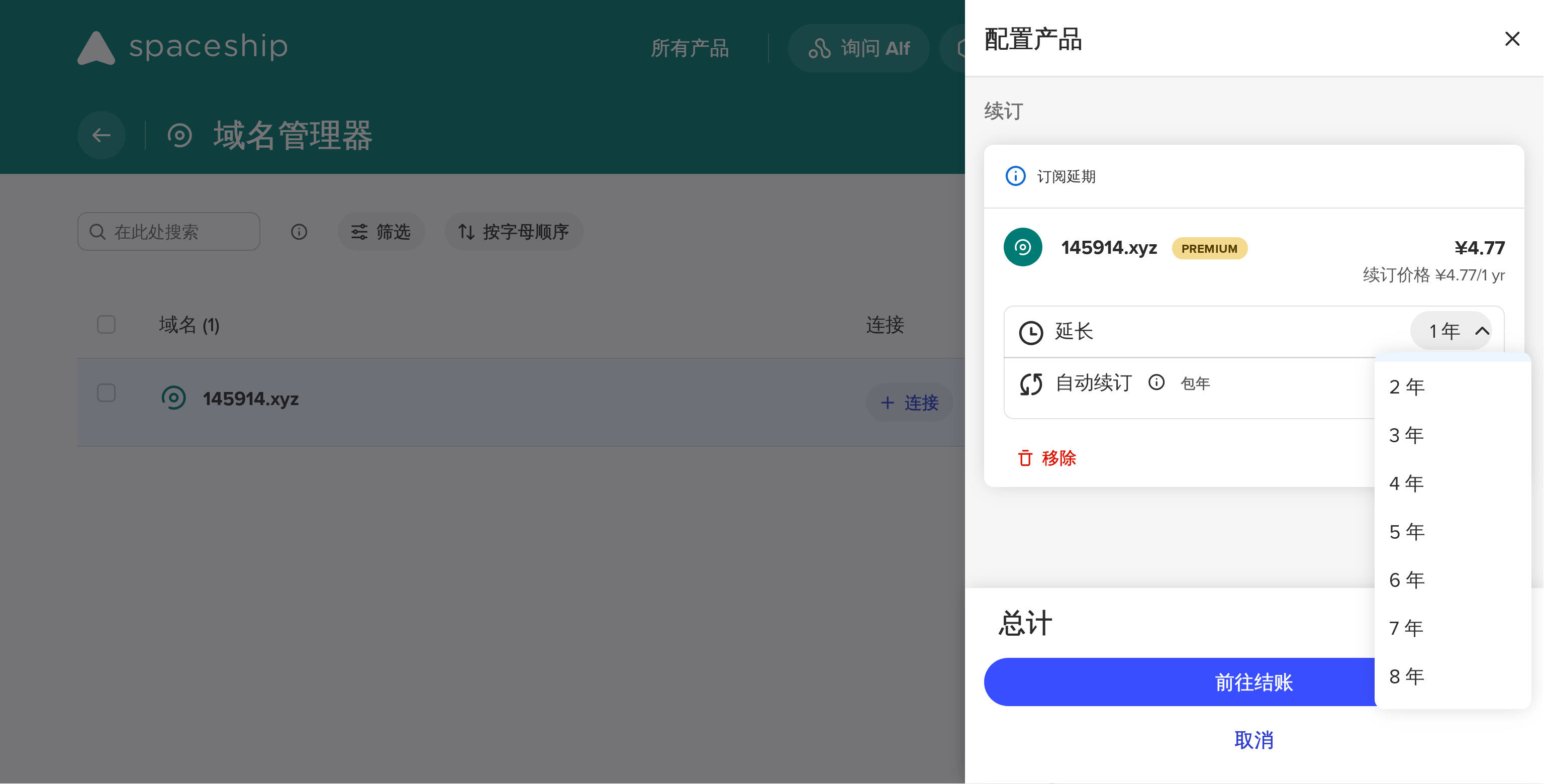Open the 按字母顺序 sort menu
This screenshot has width=1544, height=784.
(514, 232)
